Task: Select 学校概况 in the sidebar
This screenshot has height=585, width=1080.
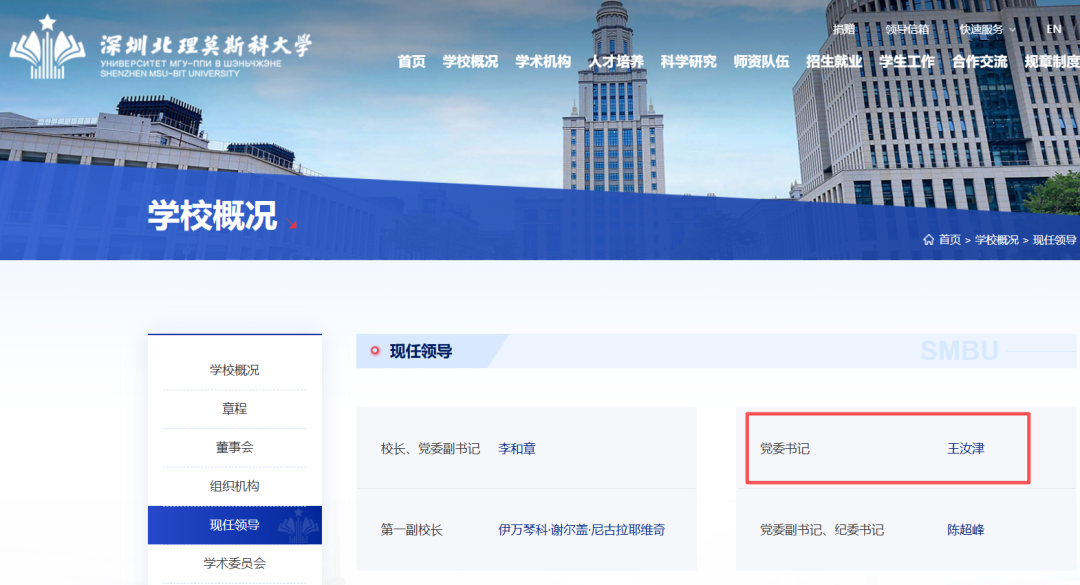Action: (234, 370)
